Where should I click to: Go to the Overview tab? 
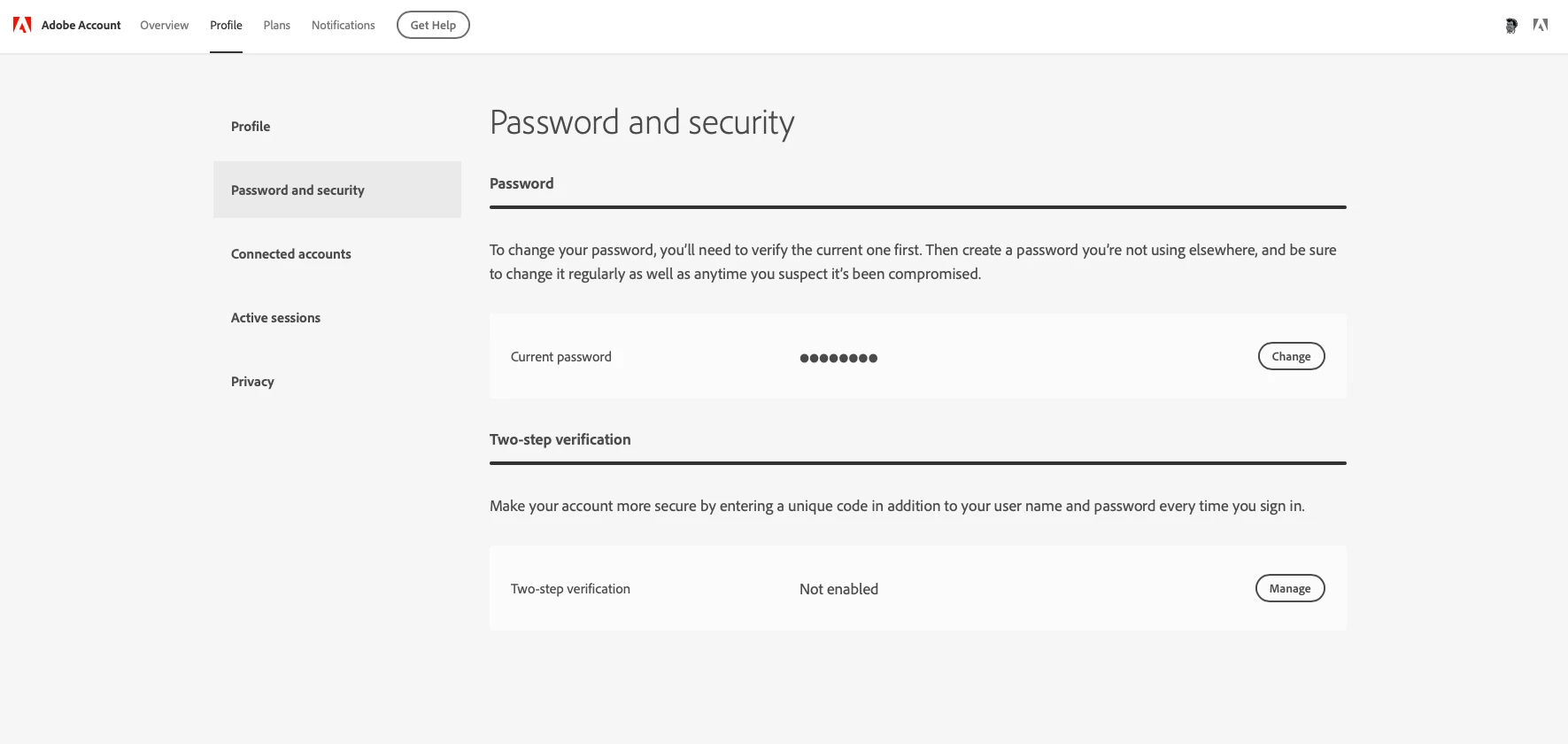coord(164,25)
